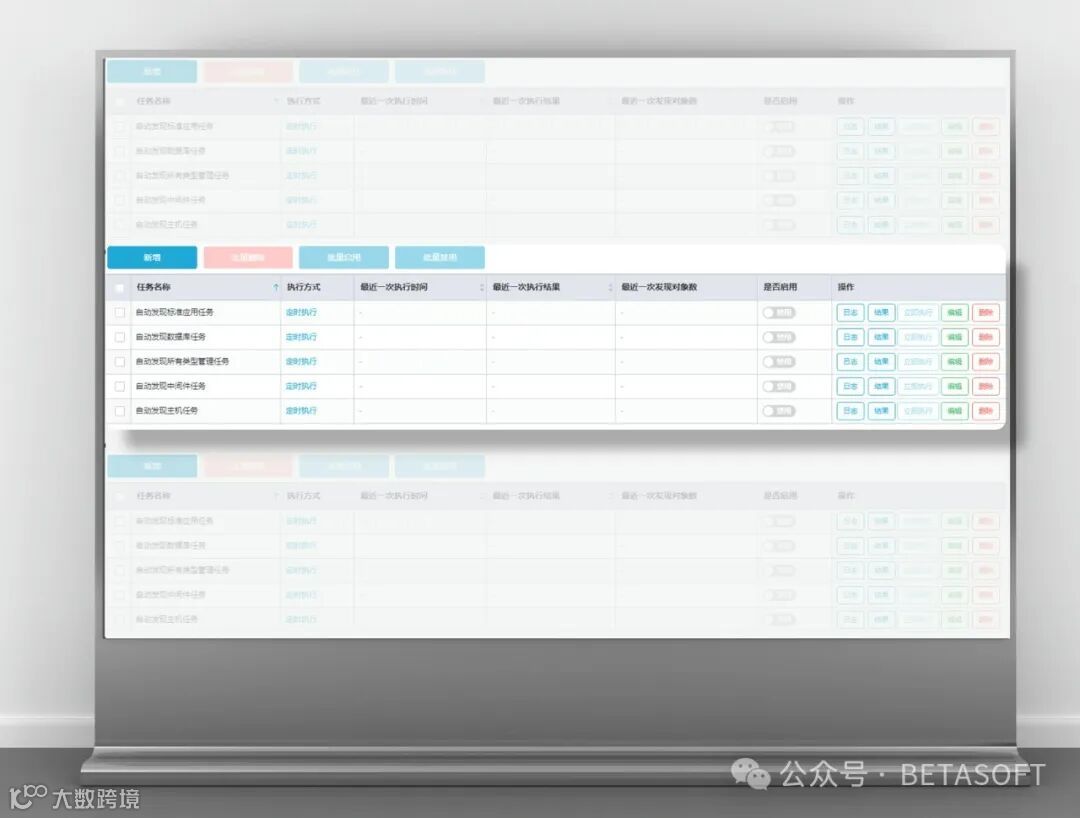1080x818 pixels.
Task: Click the 批量禁用 button
Action: (440, 258)
